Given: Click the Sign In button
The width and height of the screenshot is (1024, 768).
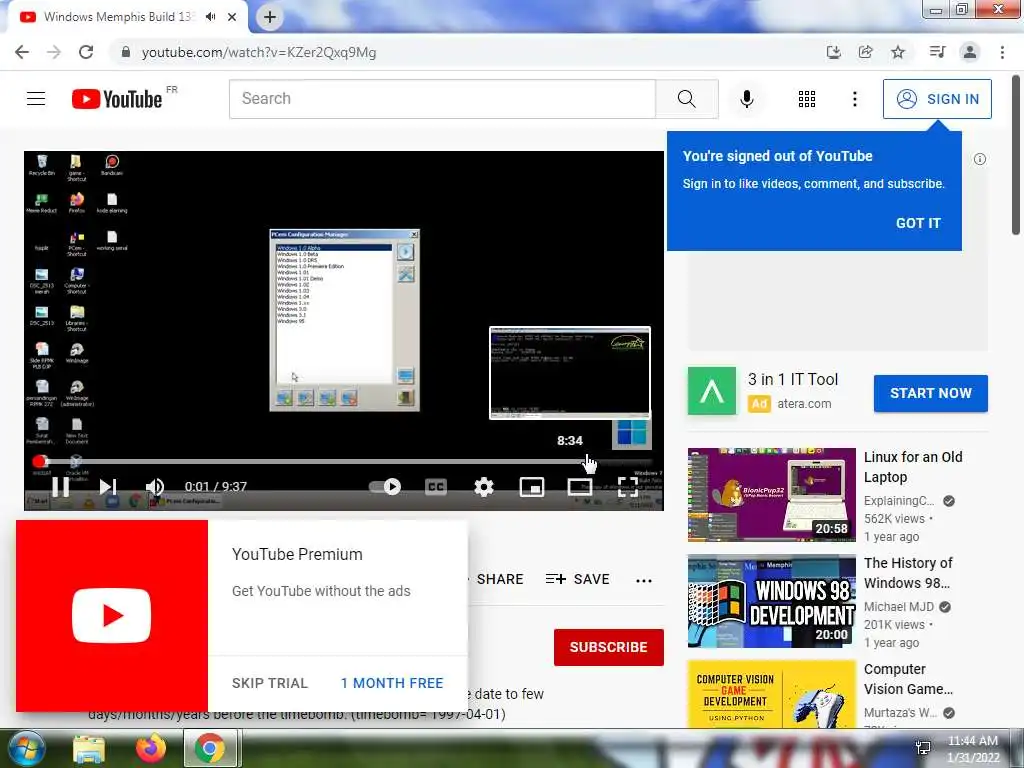Looking at the screenshot, I should pyautogui.click(x=937, y=99).
